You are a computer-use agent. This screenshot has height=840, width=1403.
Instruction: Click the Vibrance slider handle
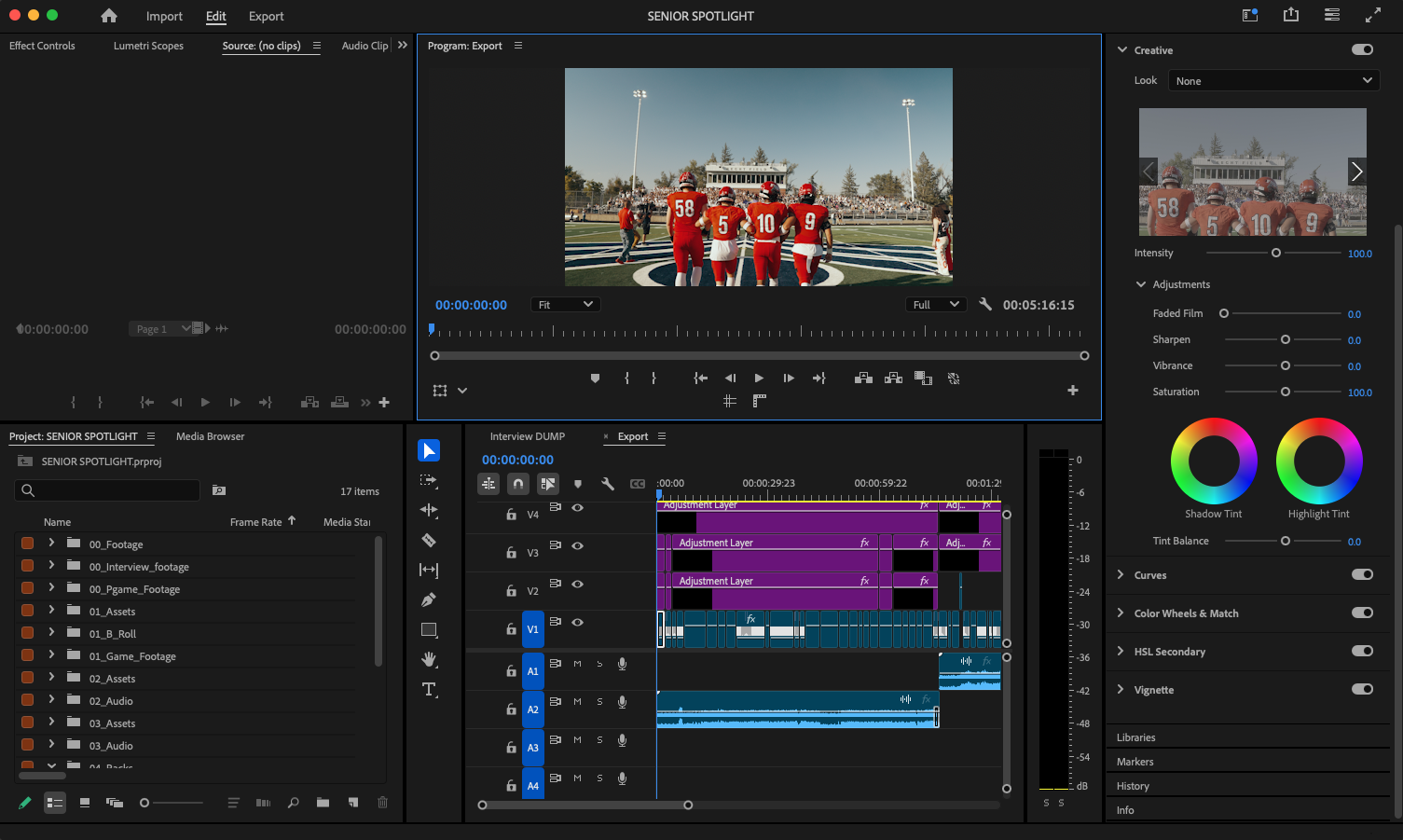(x=1286, y=365)
